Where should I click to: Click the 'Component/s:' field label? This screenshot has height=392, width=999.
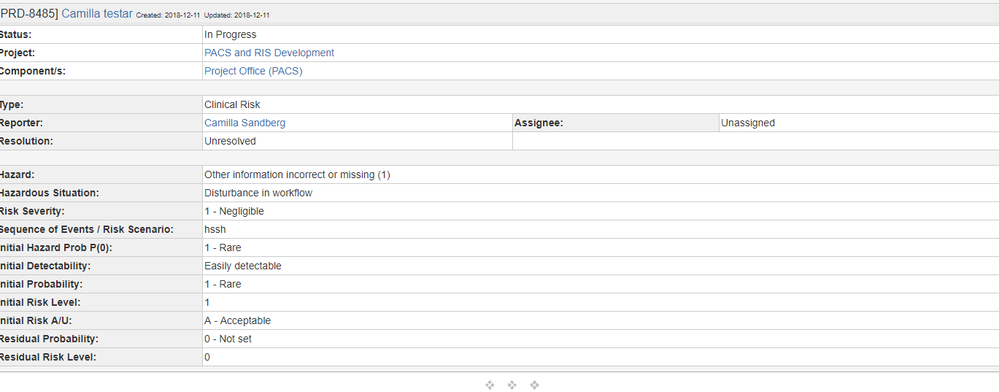pos(32,71)
